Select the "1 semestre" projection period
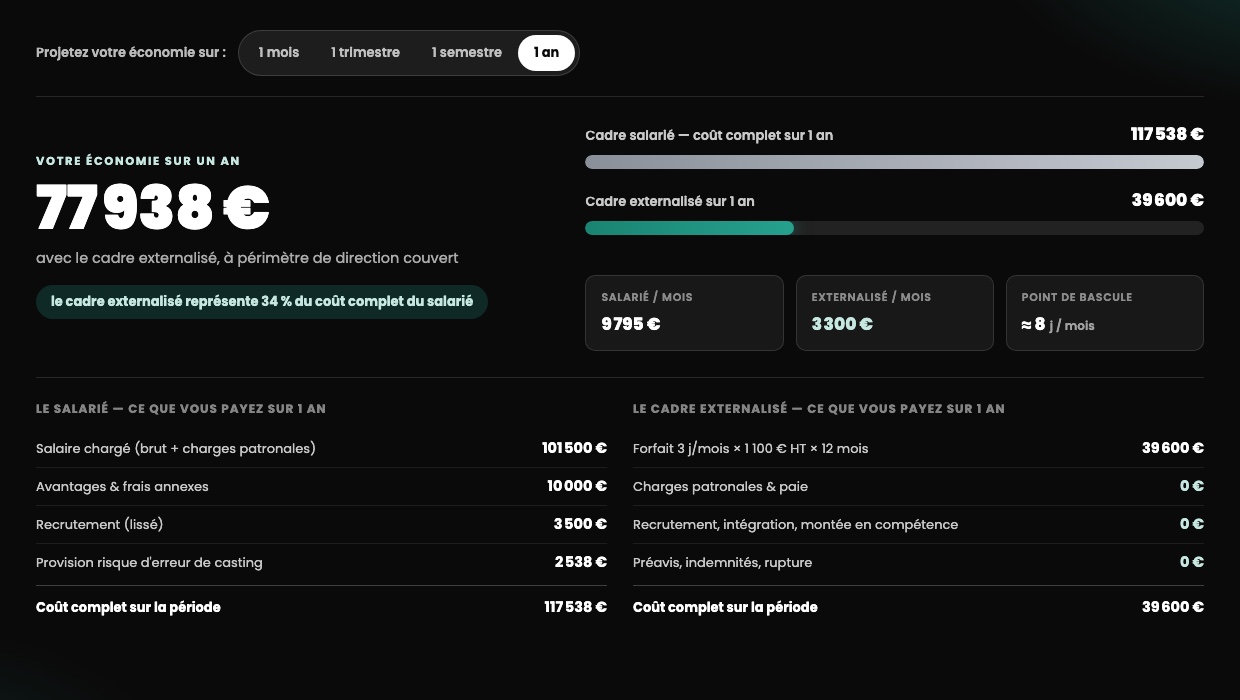Viewport: 1240px width, 700px height. [467, 53]
